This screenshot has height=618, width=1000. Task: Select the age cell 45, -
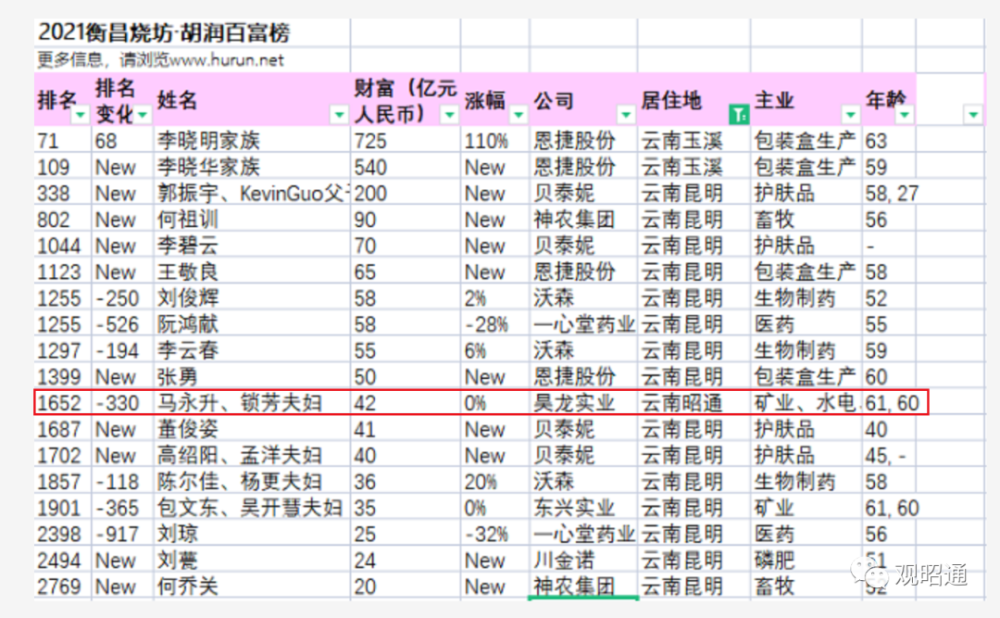coord(890,455)
